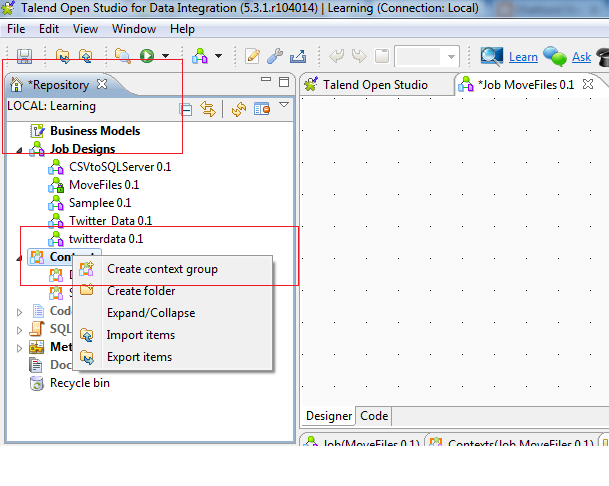The width and height of the screenshot is (609, 486).
Task: Open the zoom combo box dropdown
Action: 451,57
